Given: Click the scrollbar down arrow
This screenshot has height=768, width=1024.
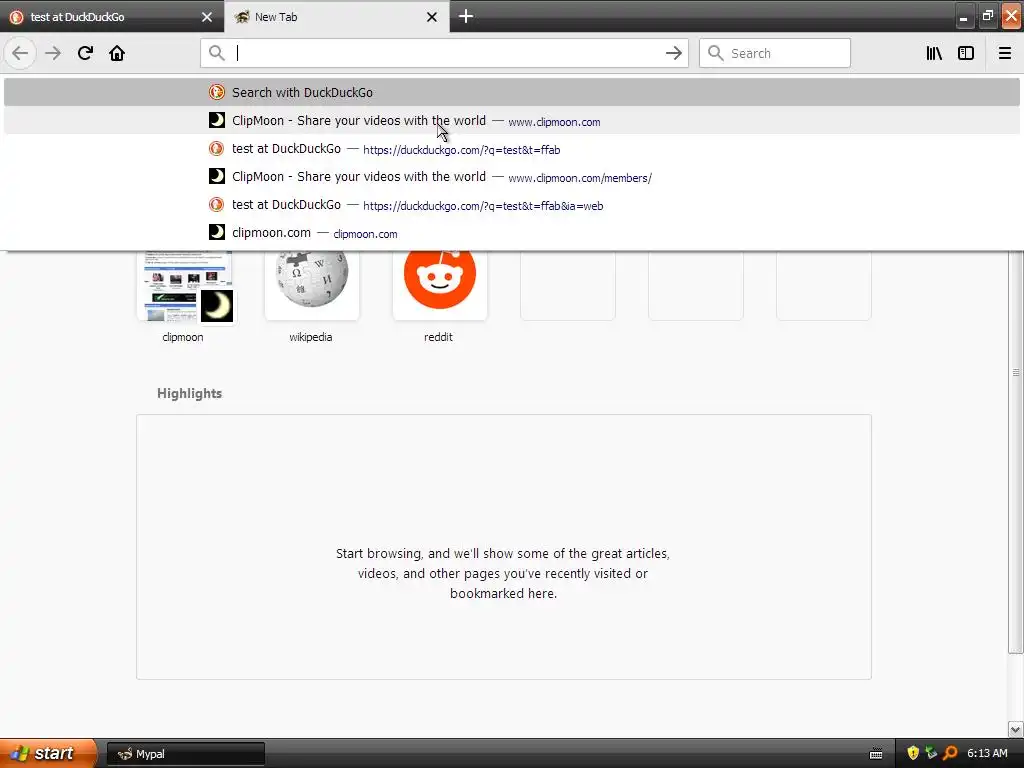Looking at the screenshot, I should click(x=1016, y=729).
